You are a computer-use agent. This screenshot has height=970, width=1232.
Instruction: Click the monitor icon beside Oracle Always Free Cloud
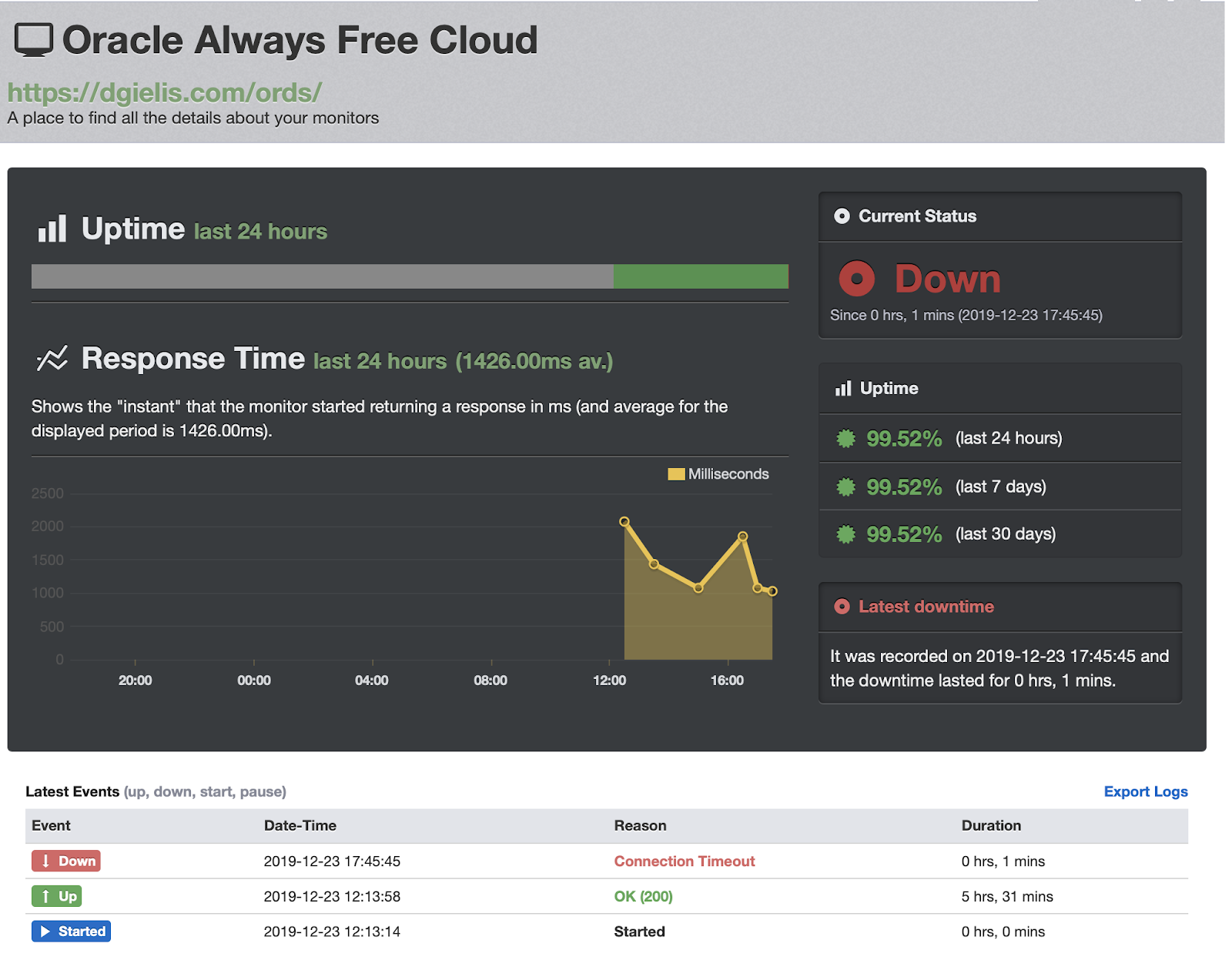34,40
